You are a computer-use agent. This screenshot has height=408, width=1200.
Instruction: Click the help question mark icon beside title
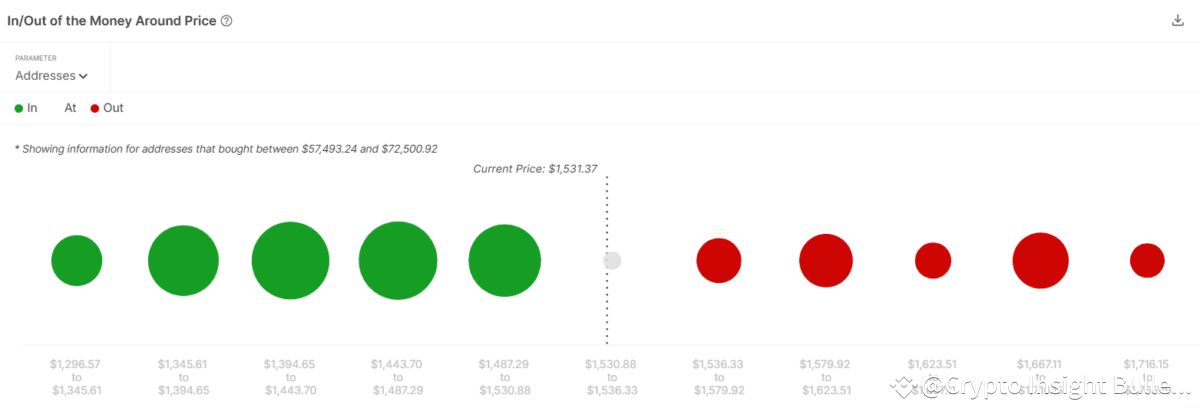tap(226, 21)
